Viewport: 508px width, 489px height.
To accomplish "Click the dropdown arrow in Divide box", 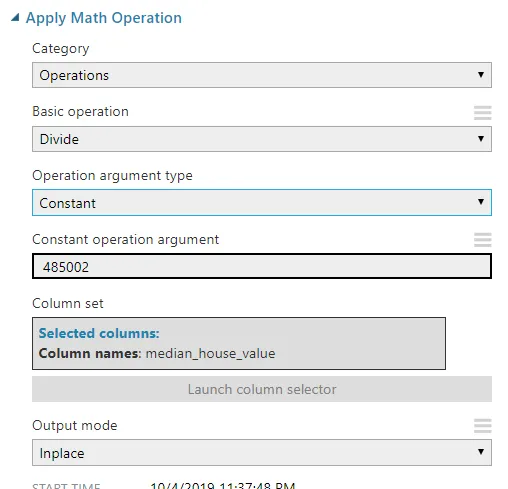I will pos(481,139).
